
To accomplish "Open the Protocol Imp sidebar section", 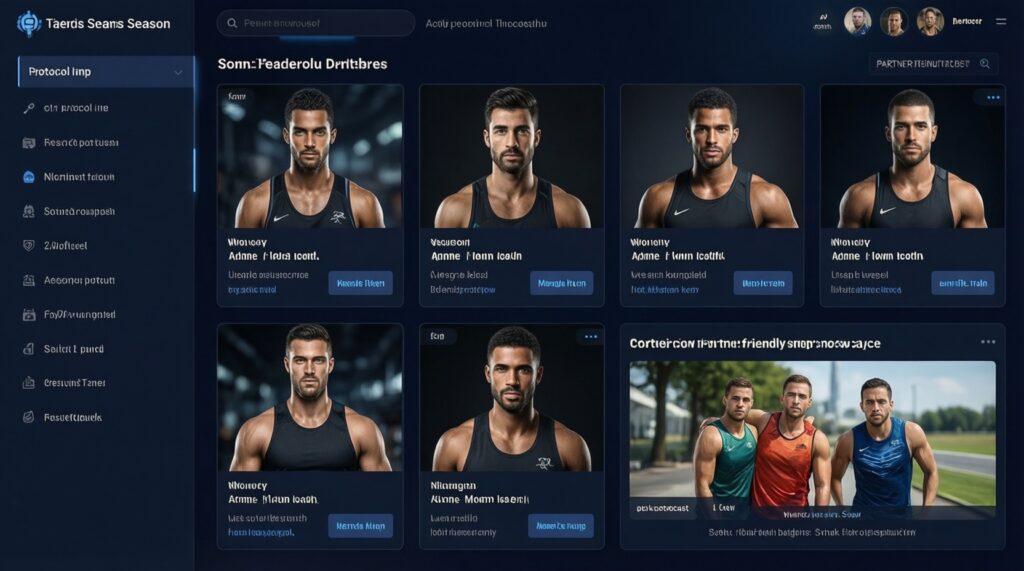I will (x=106, y=72).
